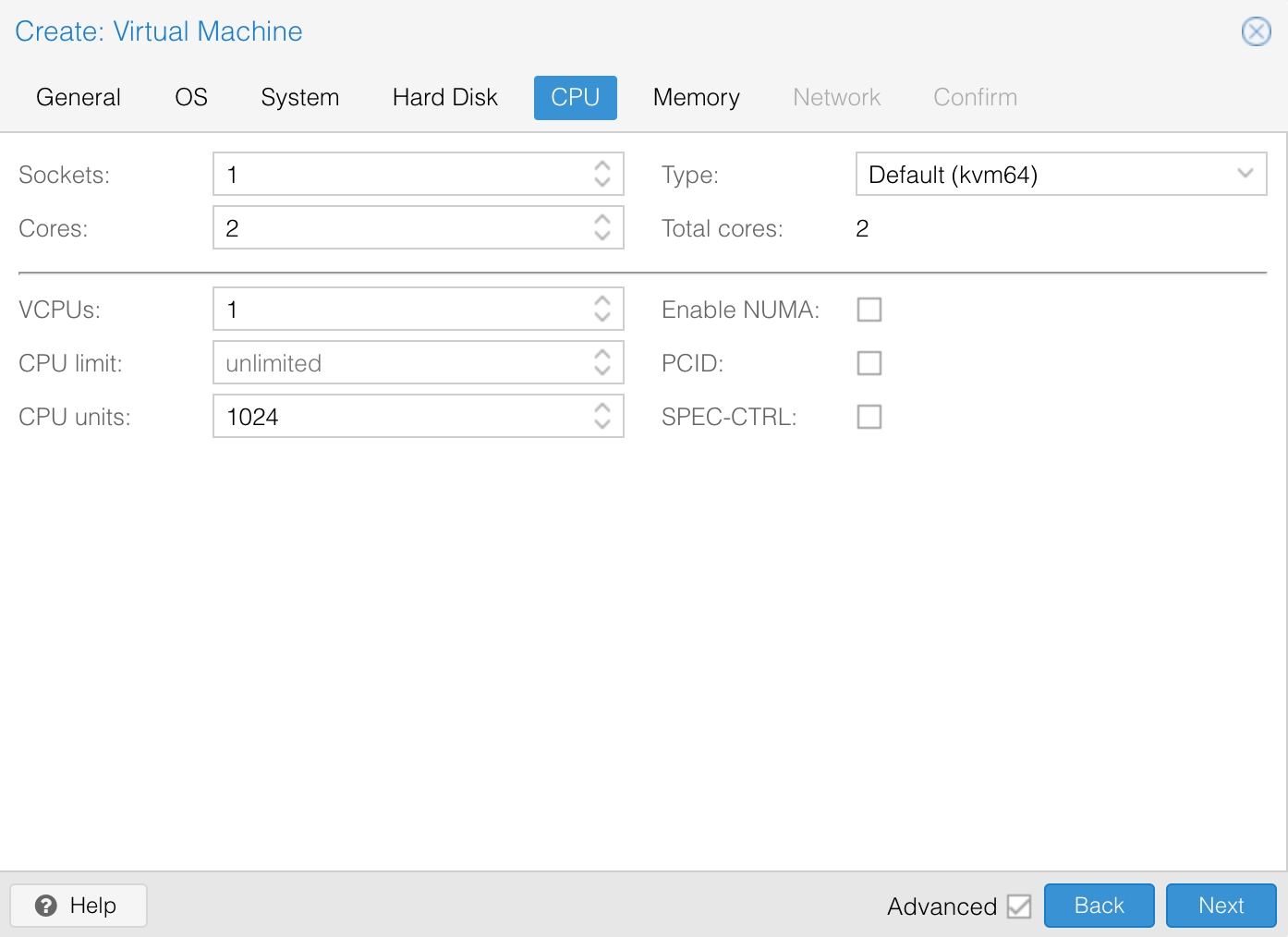1288x937 pixels.
Task: Click the Help question mark button
Action: point(79,906)
